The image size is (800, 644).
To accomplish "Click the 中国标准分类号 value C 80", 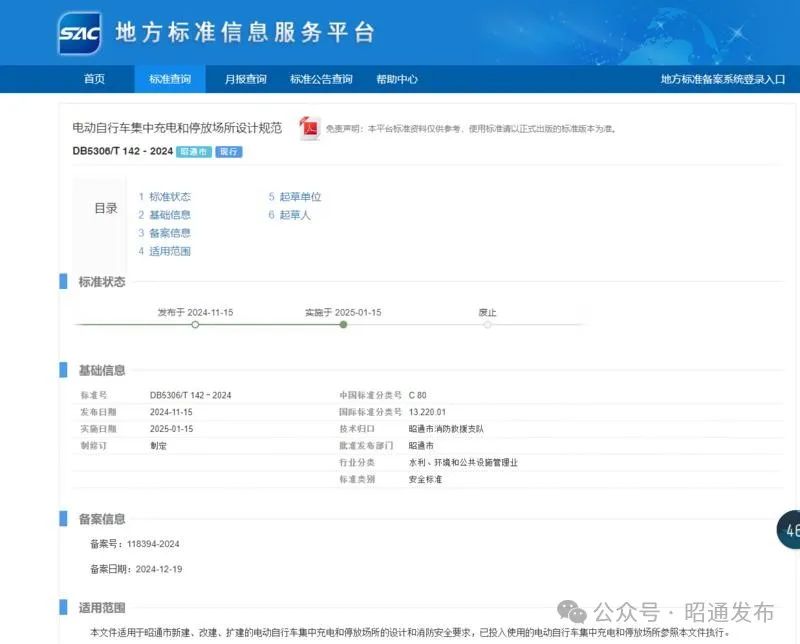I will (x=417, y=395).
